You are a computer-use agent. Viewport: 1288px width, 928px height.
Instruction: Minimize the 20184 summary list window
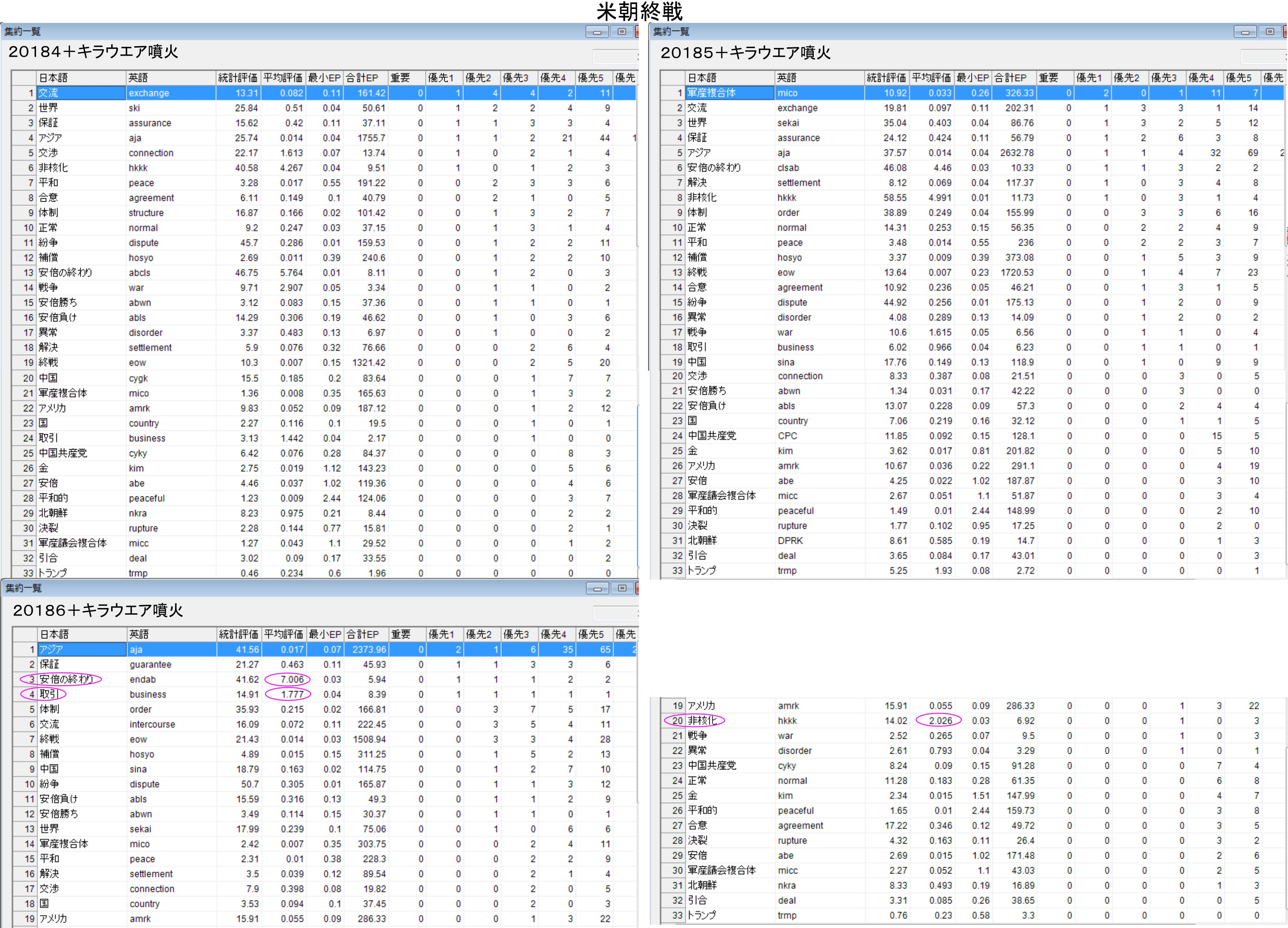[597, 32]
